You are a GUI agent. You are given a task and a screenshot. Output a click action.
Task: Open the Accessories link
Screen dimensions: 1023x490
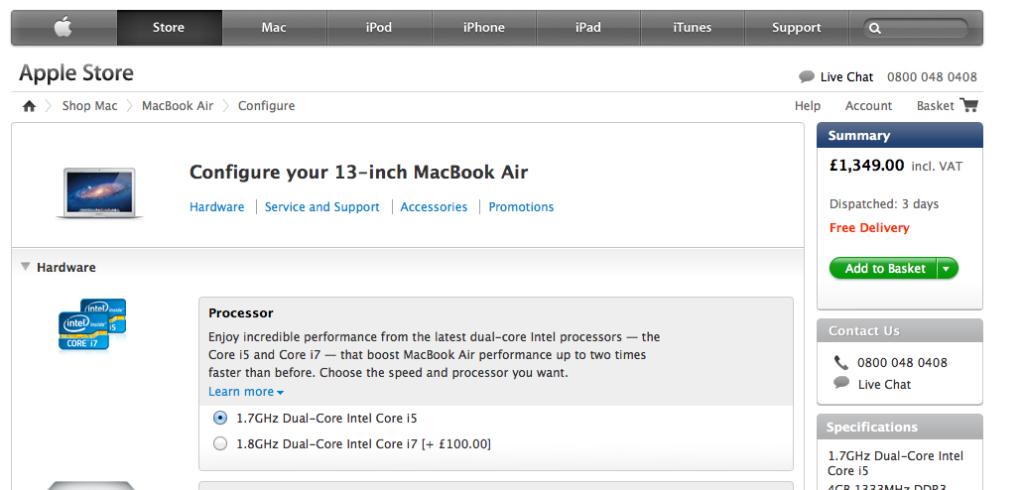tap(434, 207)
